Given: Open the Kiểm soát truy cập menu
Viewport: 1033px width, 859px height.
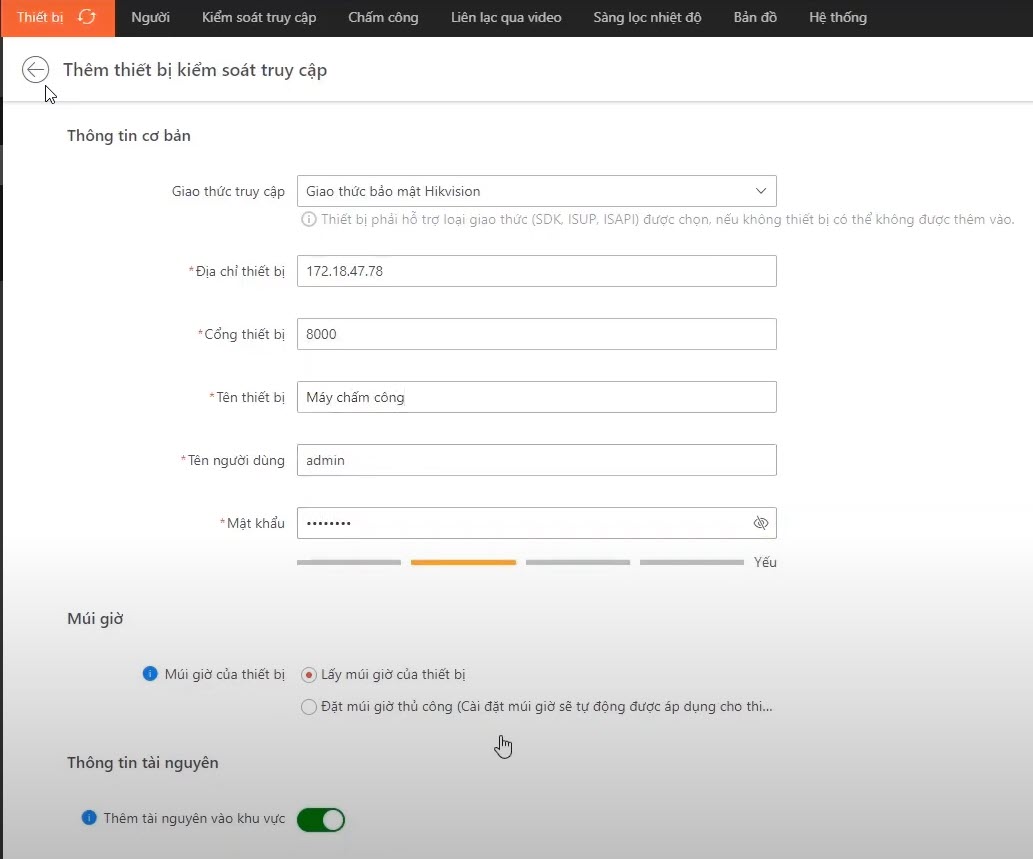Looking at the screenshot, I should pyautogui.click(x=259, y=17).
